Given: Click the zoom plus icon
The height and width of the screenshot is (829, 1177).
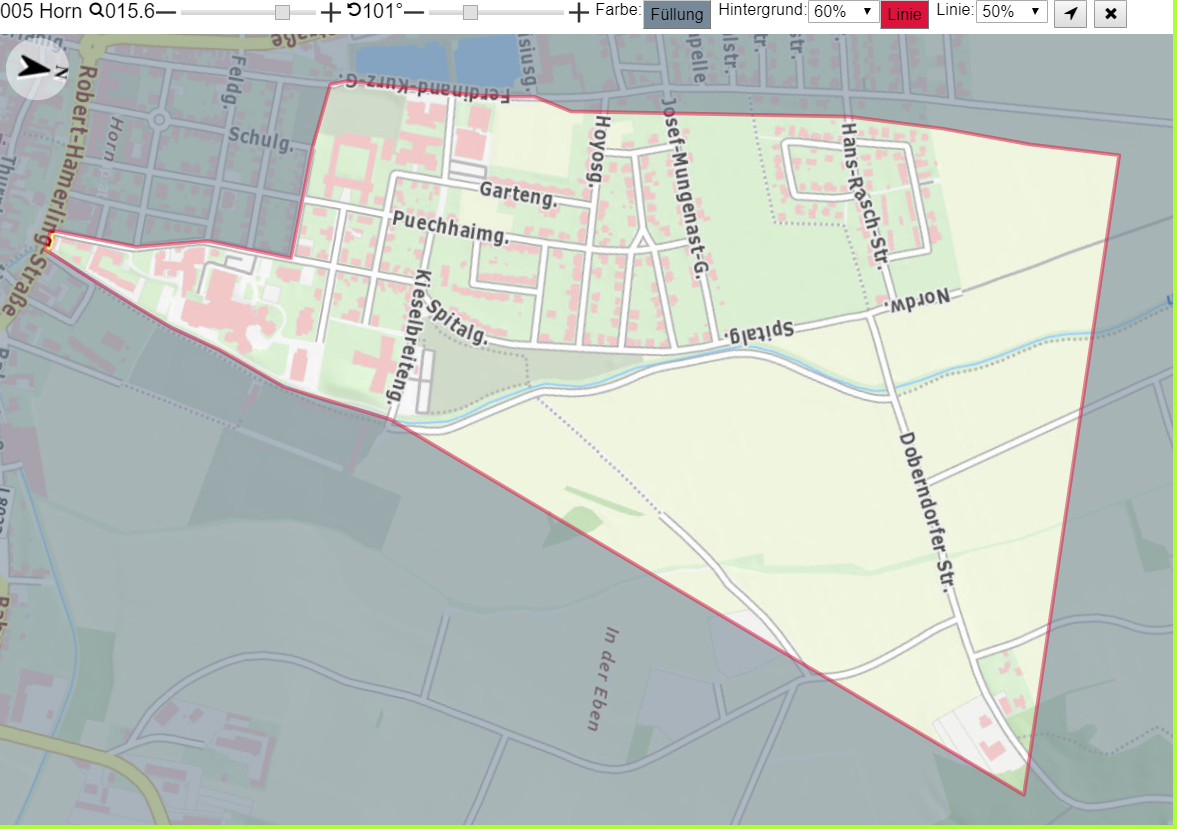Looking at the screenshot, I should tap(330, 13).
